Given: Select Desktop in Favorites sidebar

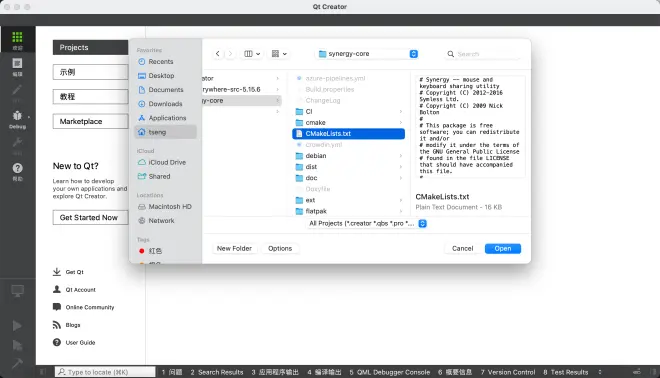Looking at the screenshot, I should tap(165, 76).
